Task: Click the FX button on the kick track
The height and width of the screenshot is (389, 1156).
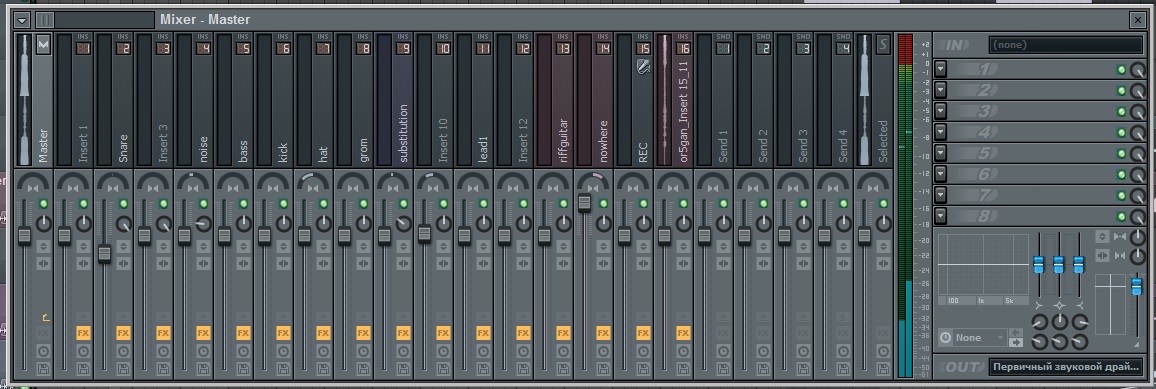Action: [283, 333]
